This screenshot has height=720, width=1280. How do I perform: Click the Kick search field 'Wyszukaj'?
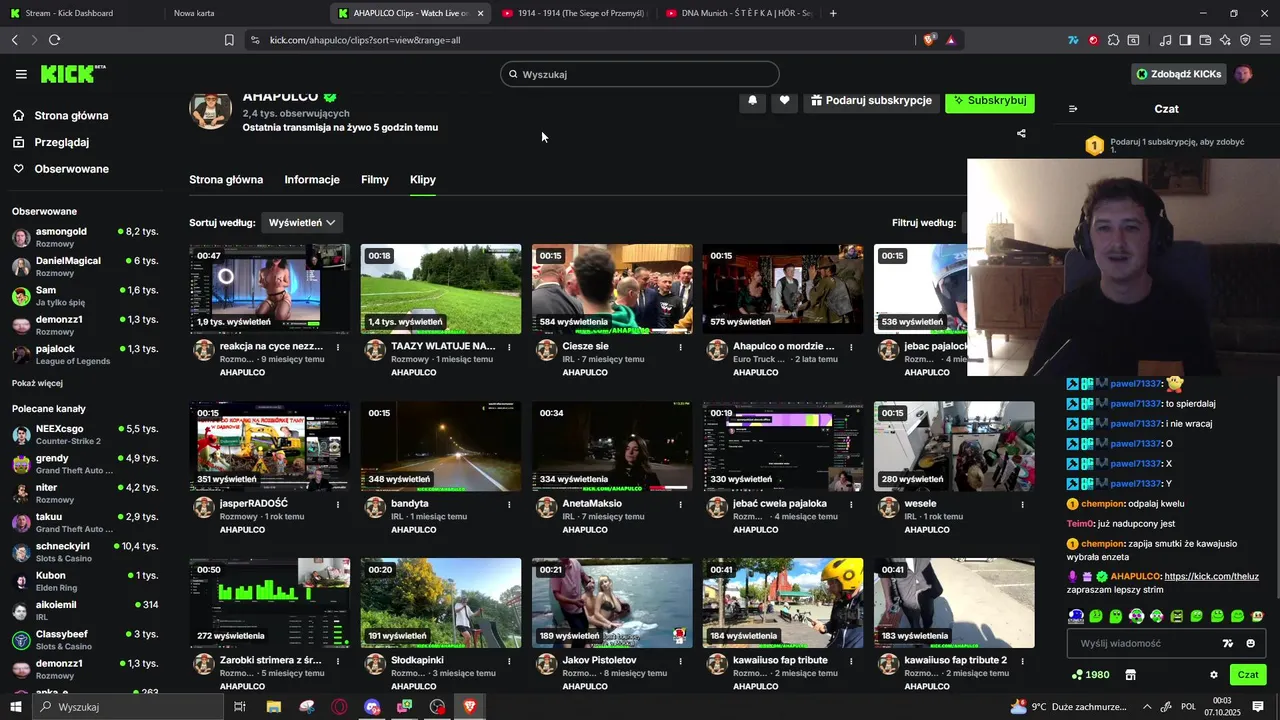coord(640,74)
